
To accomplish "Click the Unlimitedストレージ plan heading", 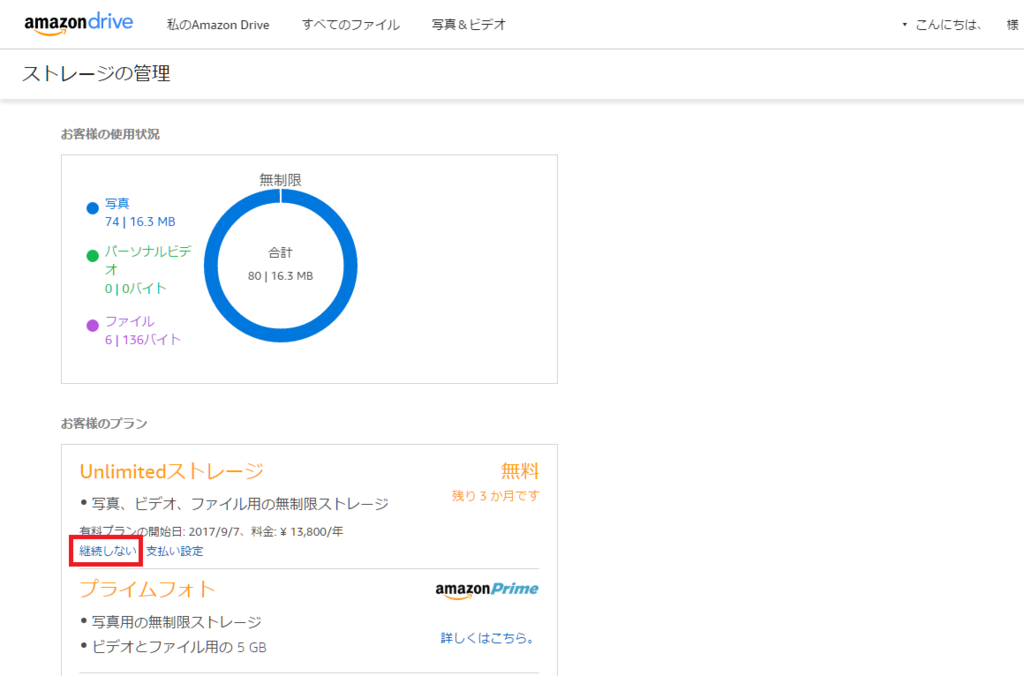I will point(172,471).
